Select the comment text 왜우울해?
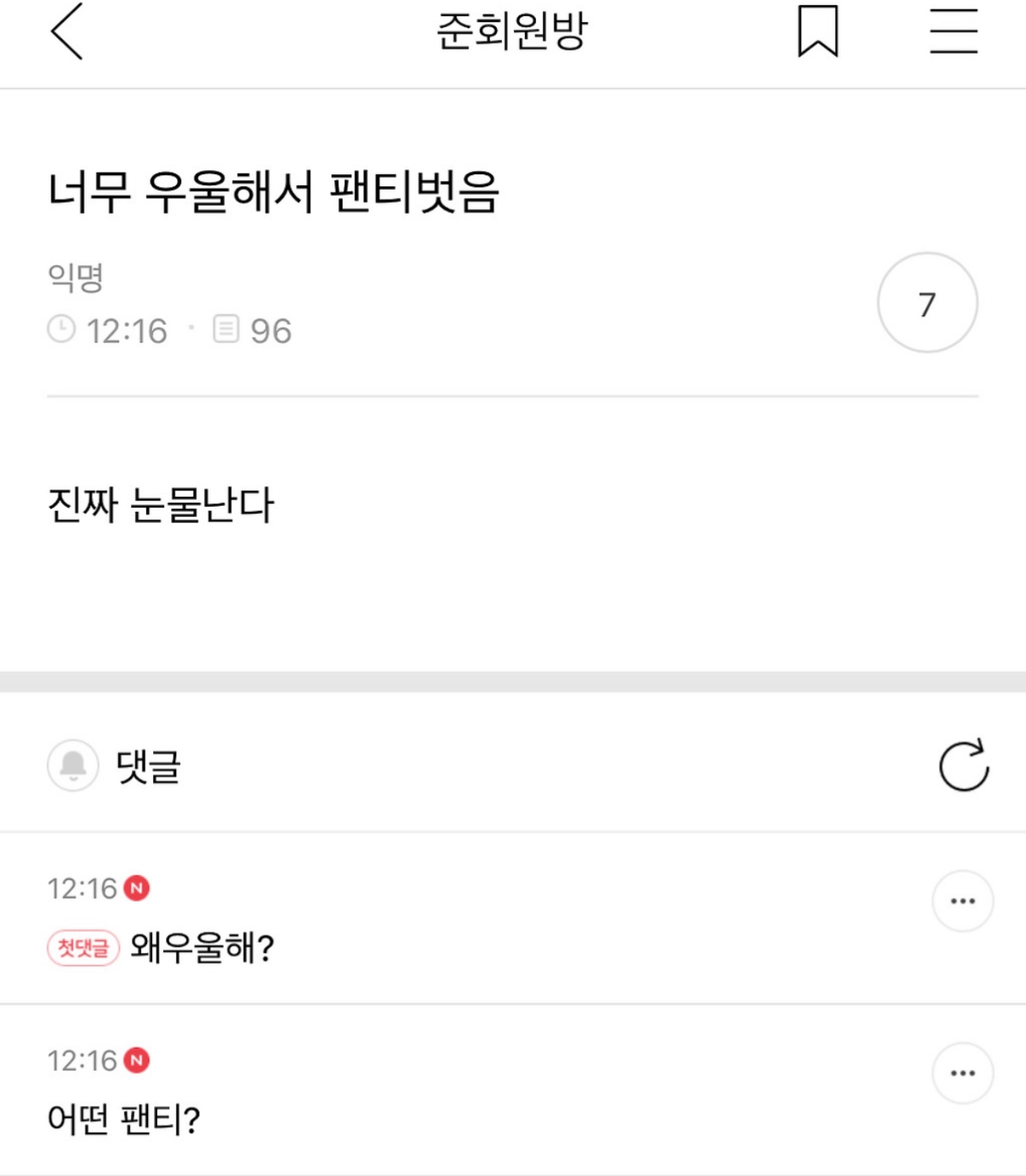Screen dimensions: 1026x1176 [x=202, y=948]
